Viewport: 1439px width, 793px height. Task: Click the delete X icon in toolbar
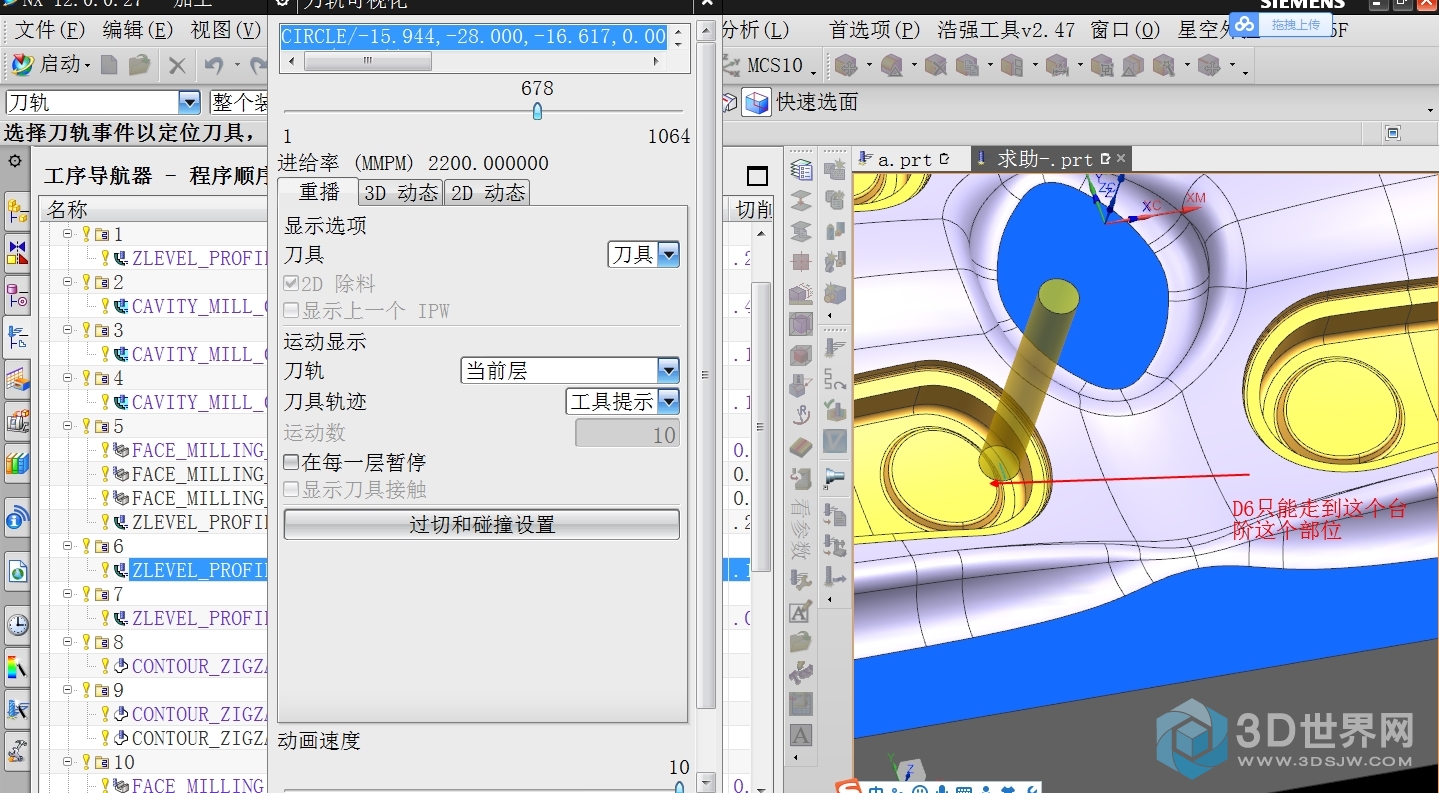pos(177,66)
